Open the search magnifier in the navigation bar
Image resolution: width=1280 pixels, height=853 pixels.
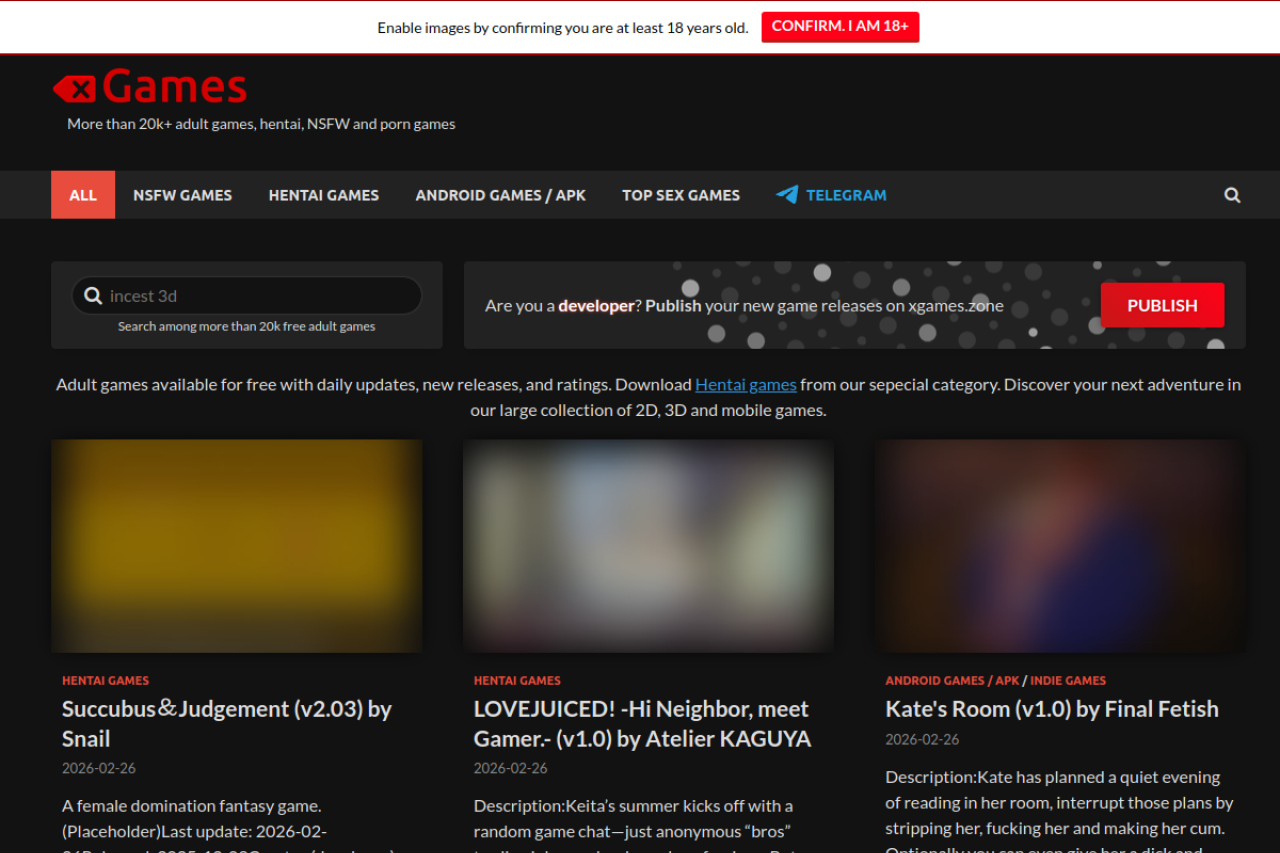[x=1232, y=195]
